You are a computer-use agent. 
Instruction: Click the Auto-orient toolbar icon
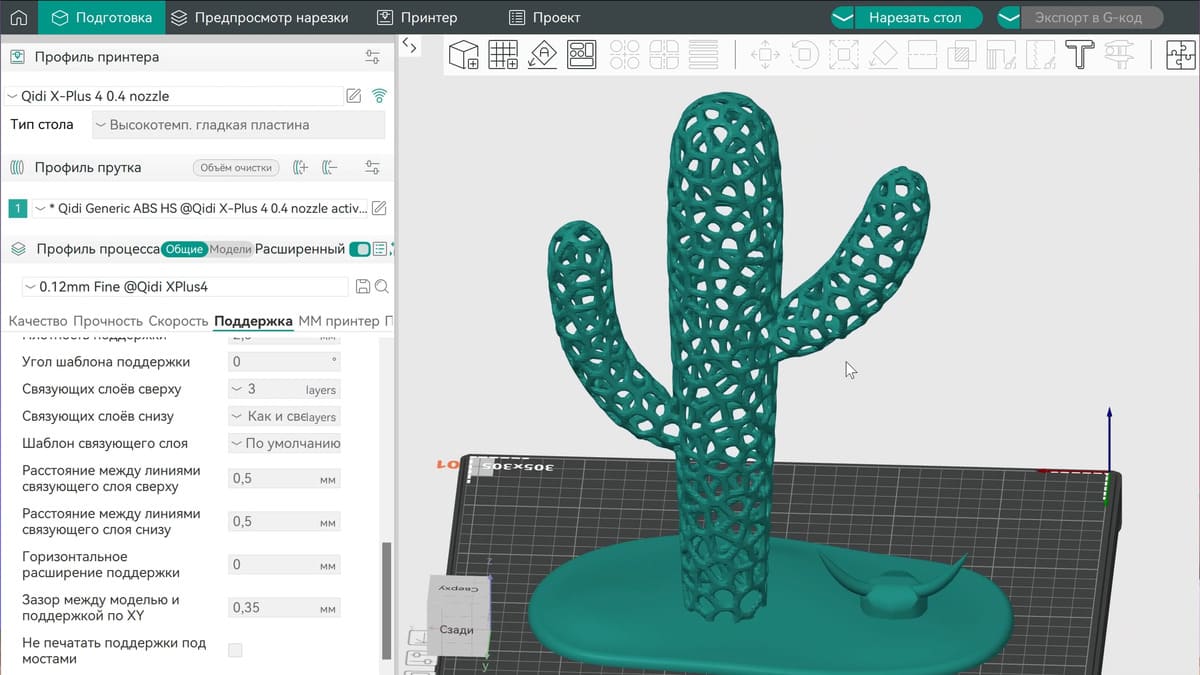tap(542, 54)
